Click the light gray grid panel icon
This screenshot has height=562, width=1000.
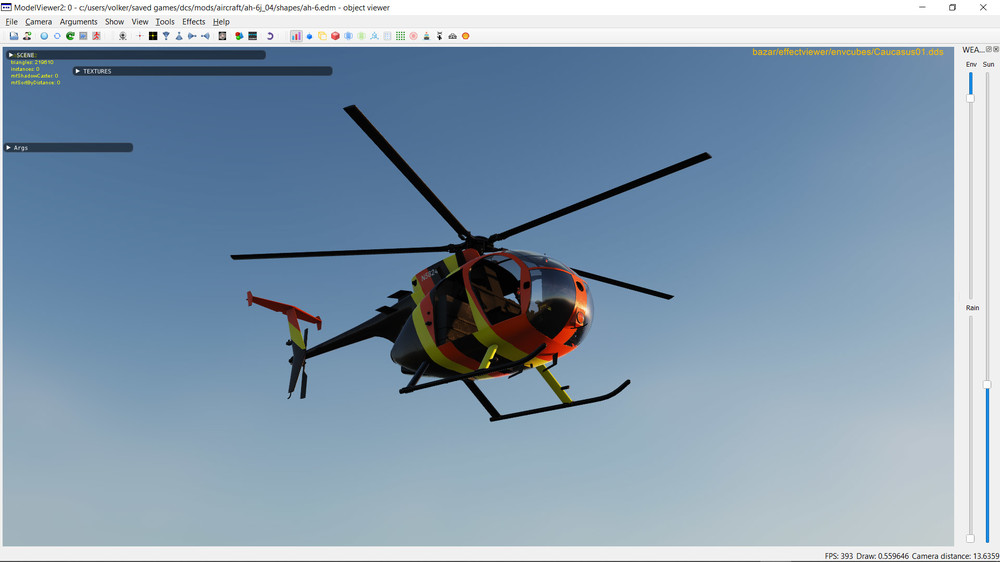point(387,36)
